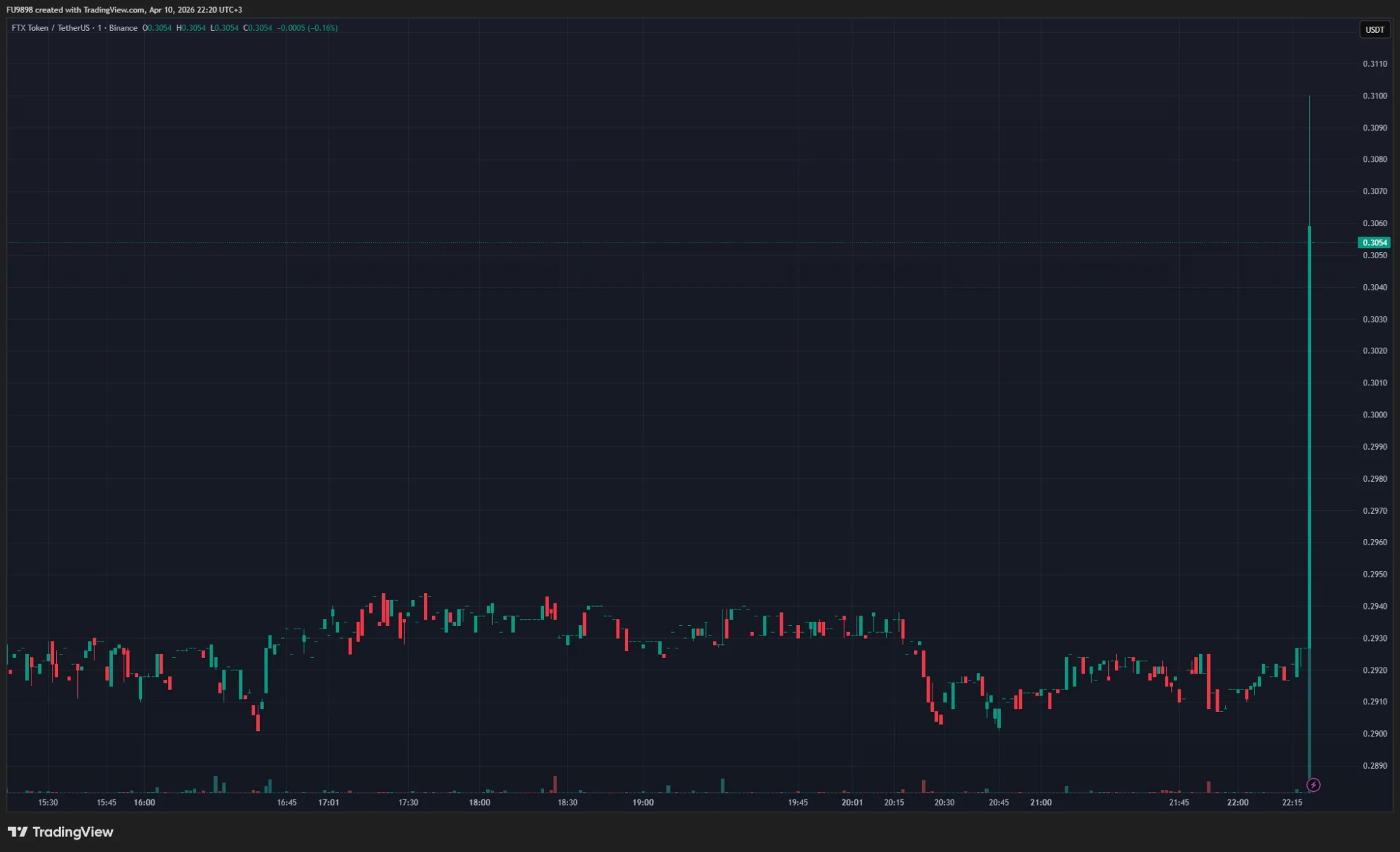Click the green 0.3054 current price label
Screen dimensions: 1400x852
click(x=1374, y=243)
